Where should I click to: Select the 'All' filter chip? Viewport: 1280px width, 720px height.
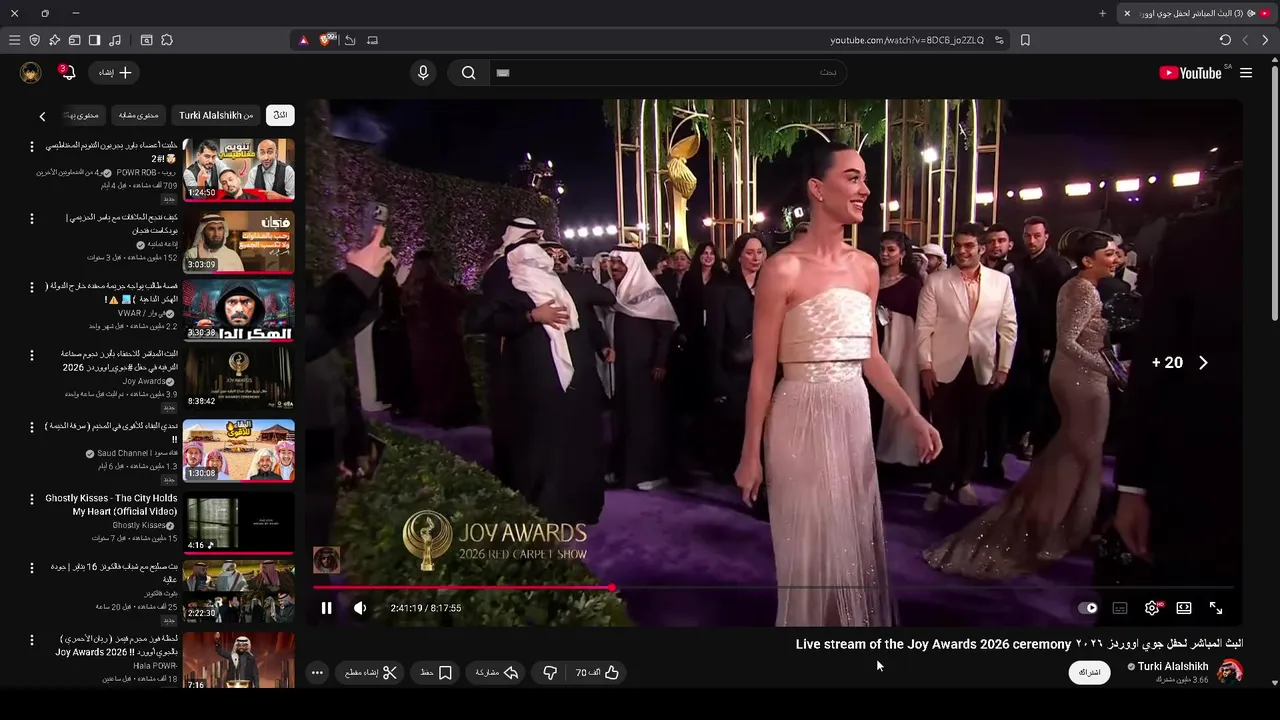[x=280, y=115]
